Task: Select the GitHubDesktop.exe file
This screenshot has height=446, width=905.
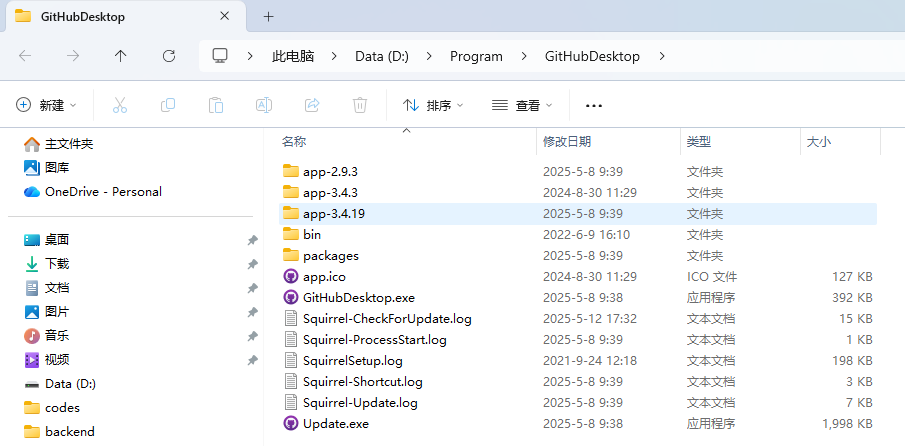Action: point(358,297)
